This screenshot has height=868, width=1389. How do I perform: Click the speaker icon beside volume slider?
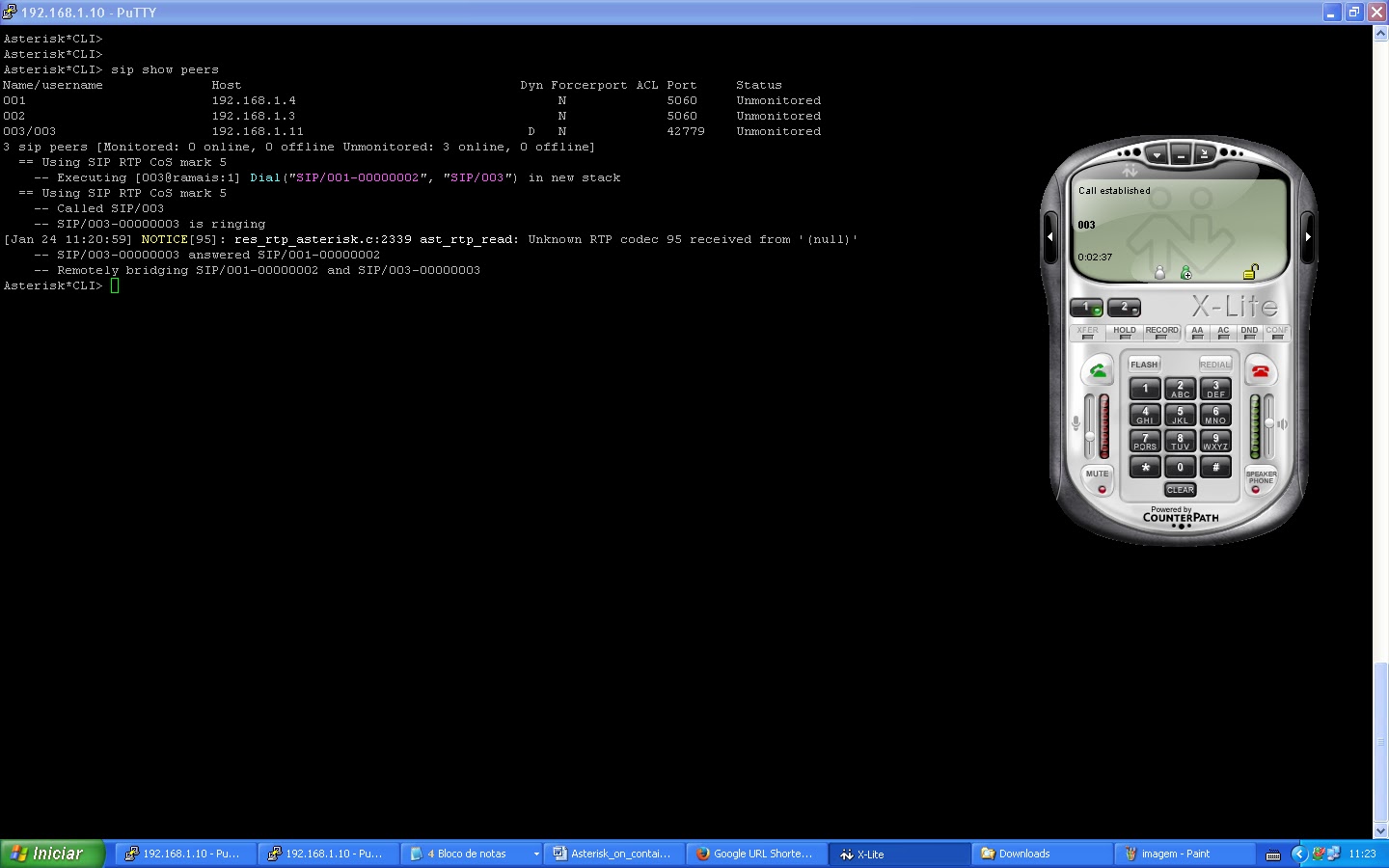(1283, 423)
